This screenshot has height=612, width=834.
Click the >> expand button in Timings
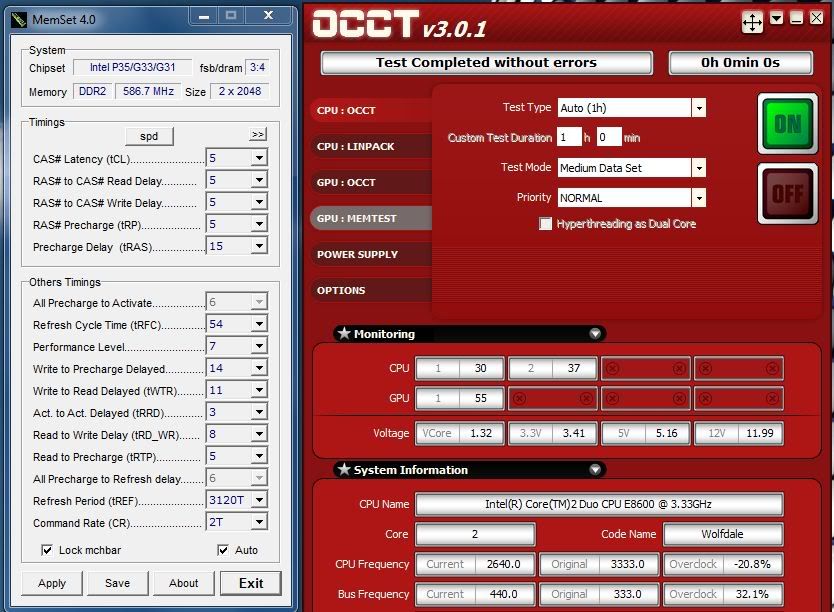click(x=258, y=135)
